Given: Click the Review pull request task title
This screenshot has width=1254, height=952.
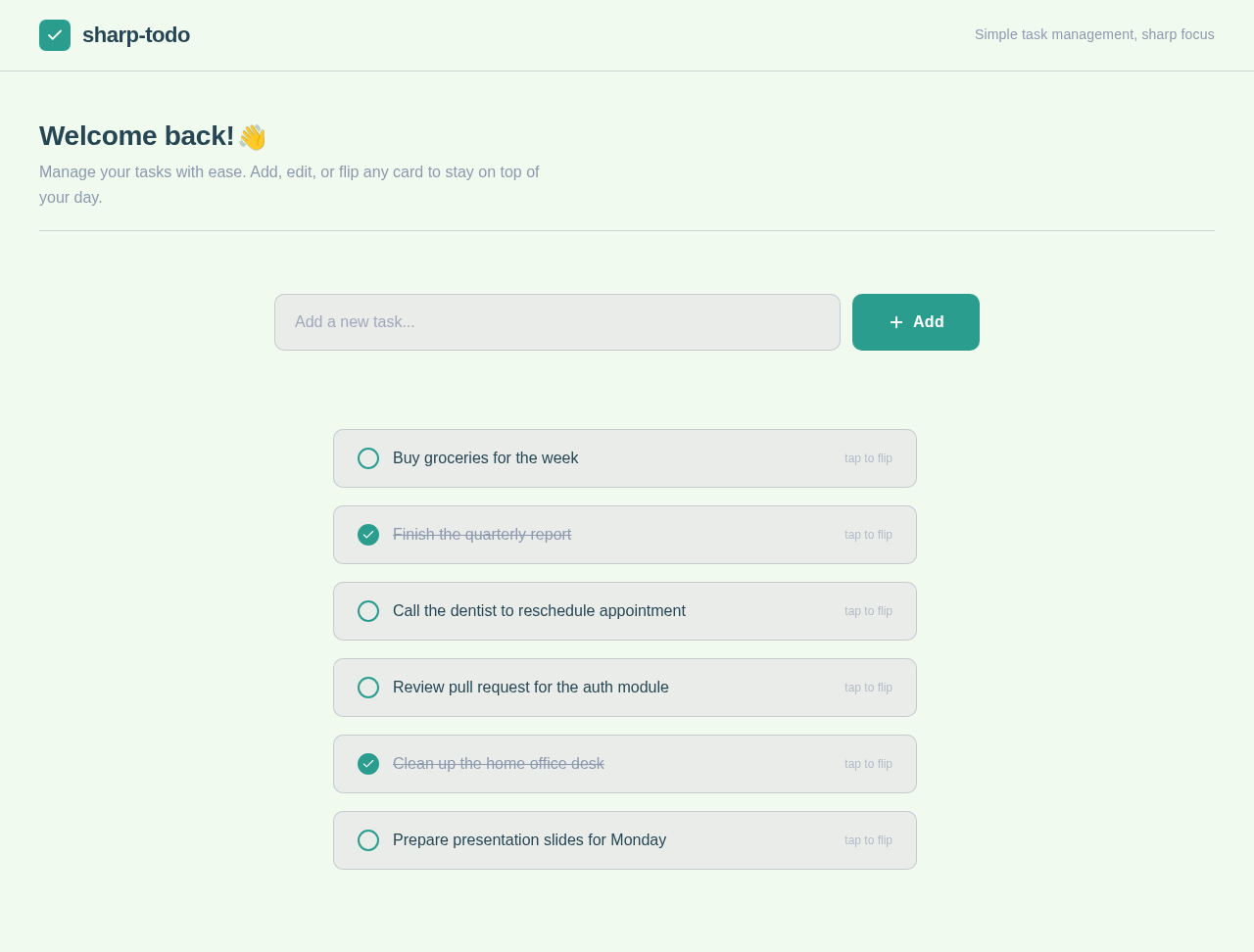Looking at the screenshot, I should click(531, 688).
